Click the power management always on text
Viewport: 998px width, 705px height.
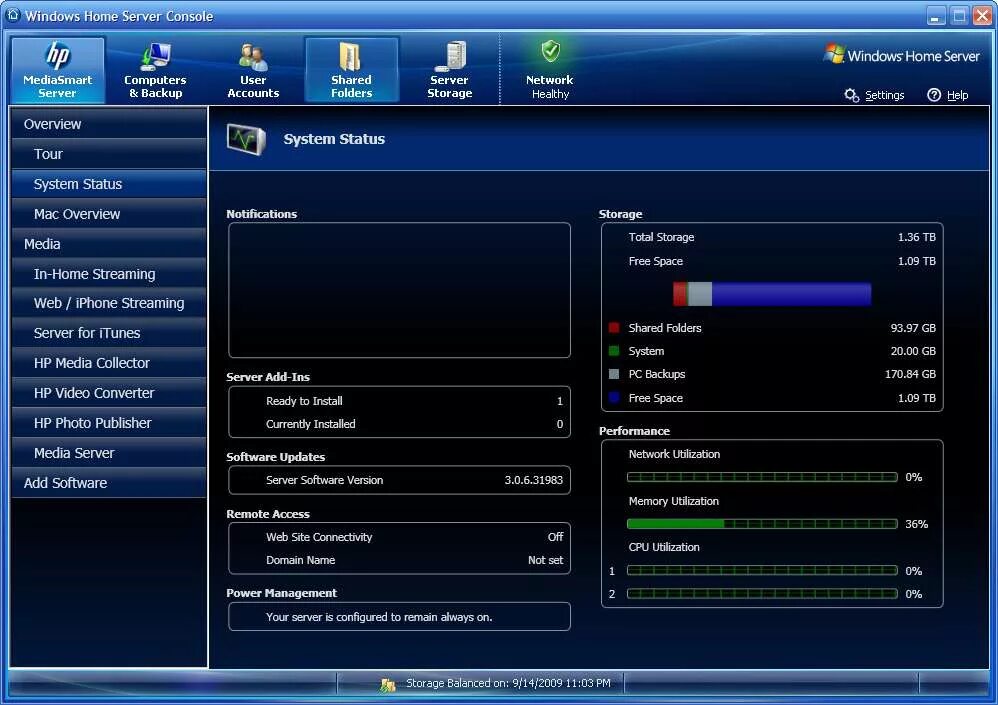pyautogui.click(x=379, y=617)
